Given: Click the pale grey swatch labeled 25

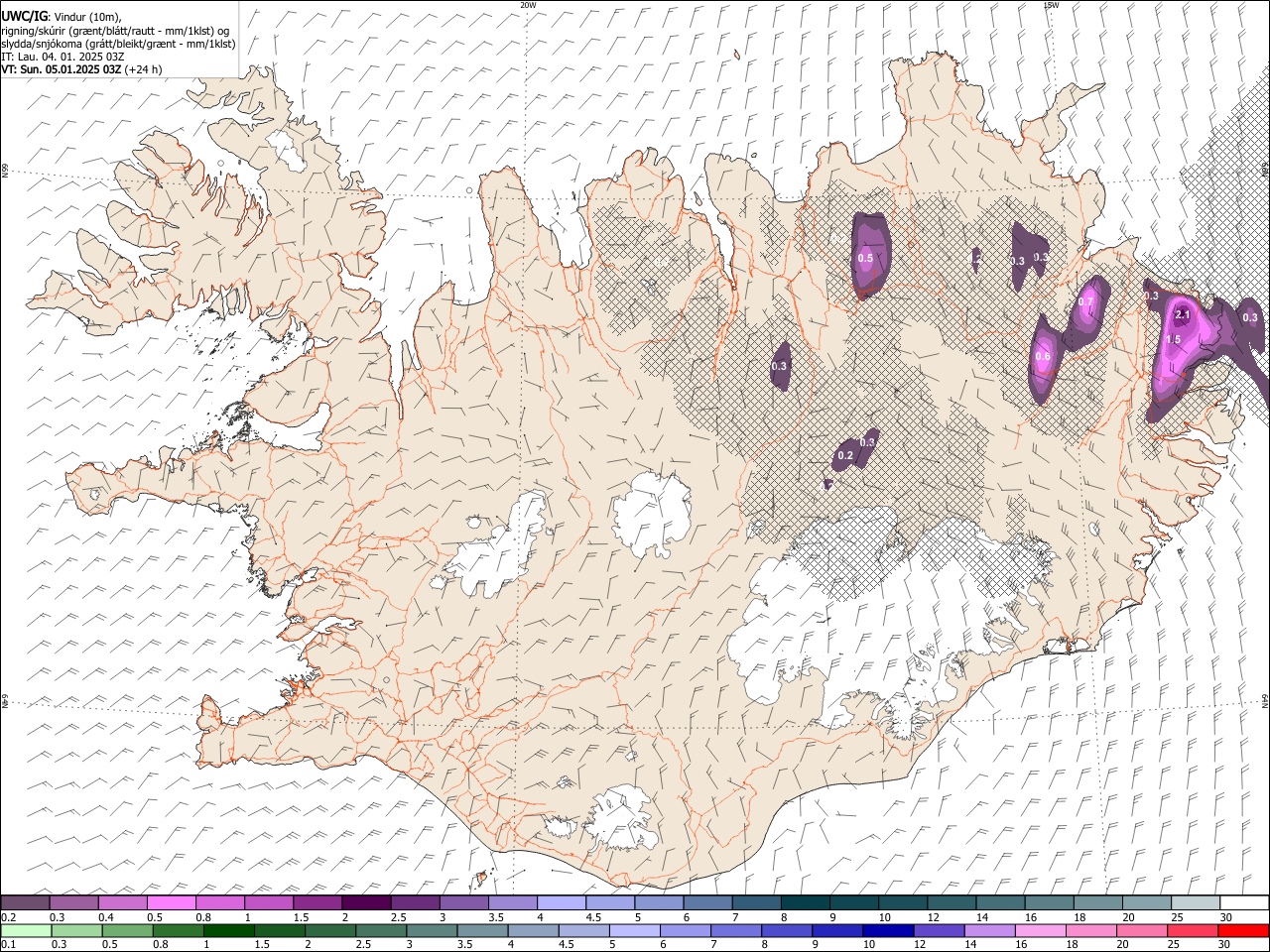Looking at the screenshot, I should [x=1194, y=902].
